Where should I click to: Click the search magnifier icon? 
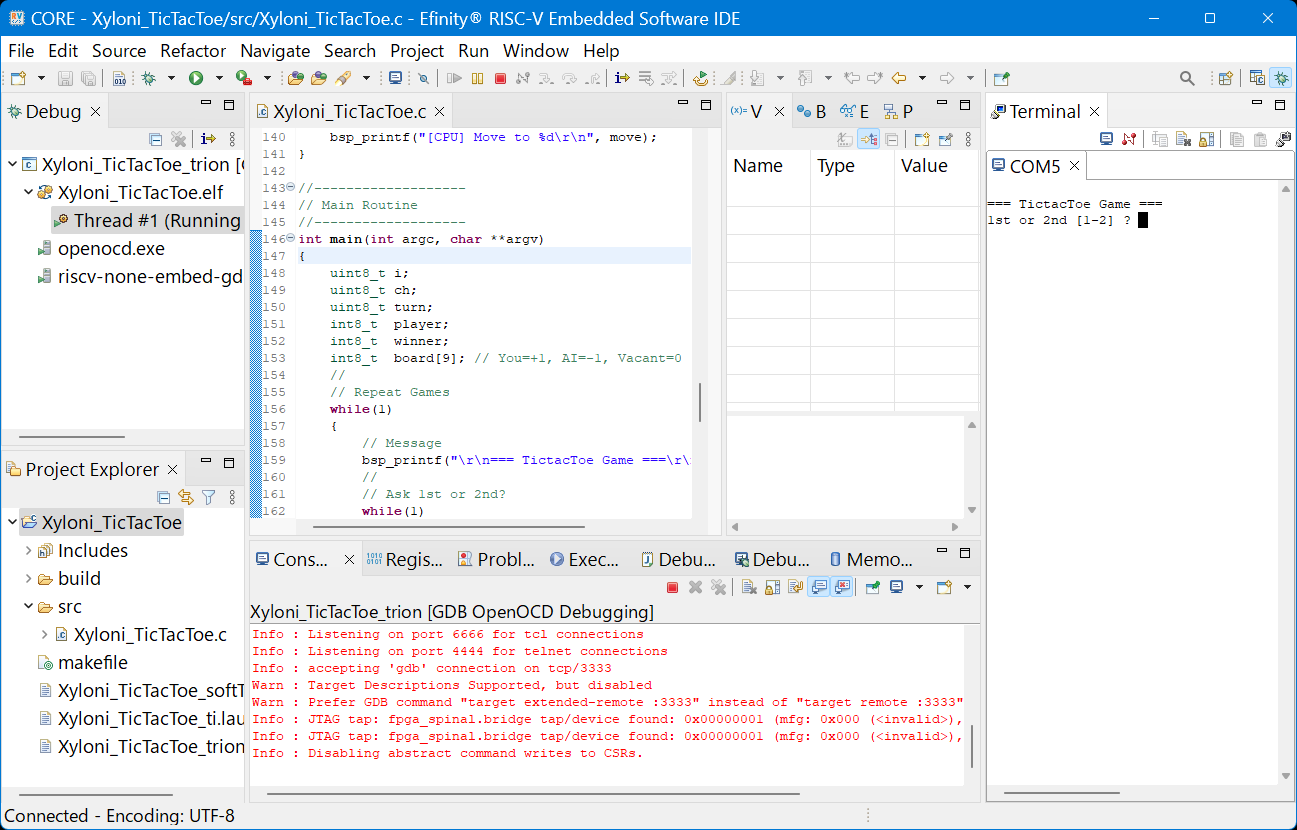click(1187, 78)
